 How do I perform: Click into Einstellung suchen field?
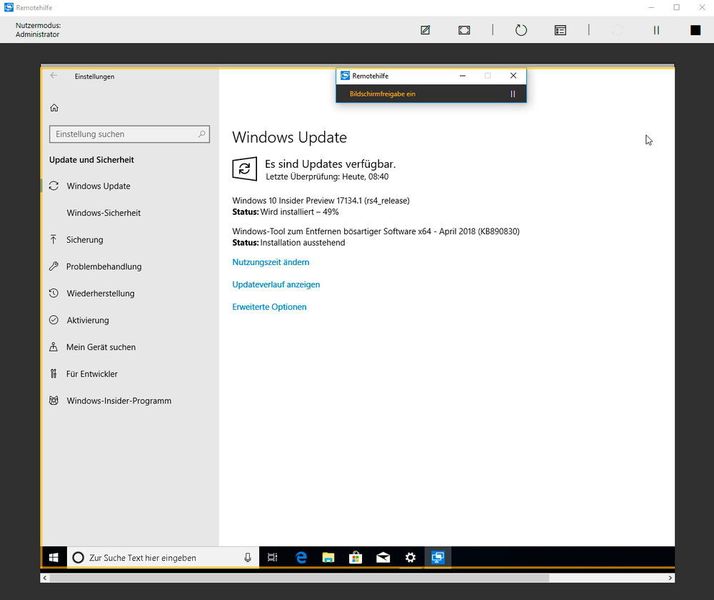[x=129, y=134]
